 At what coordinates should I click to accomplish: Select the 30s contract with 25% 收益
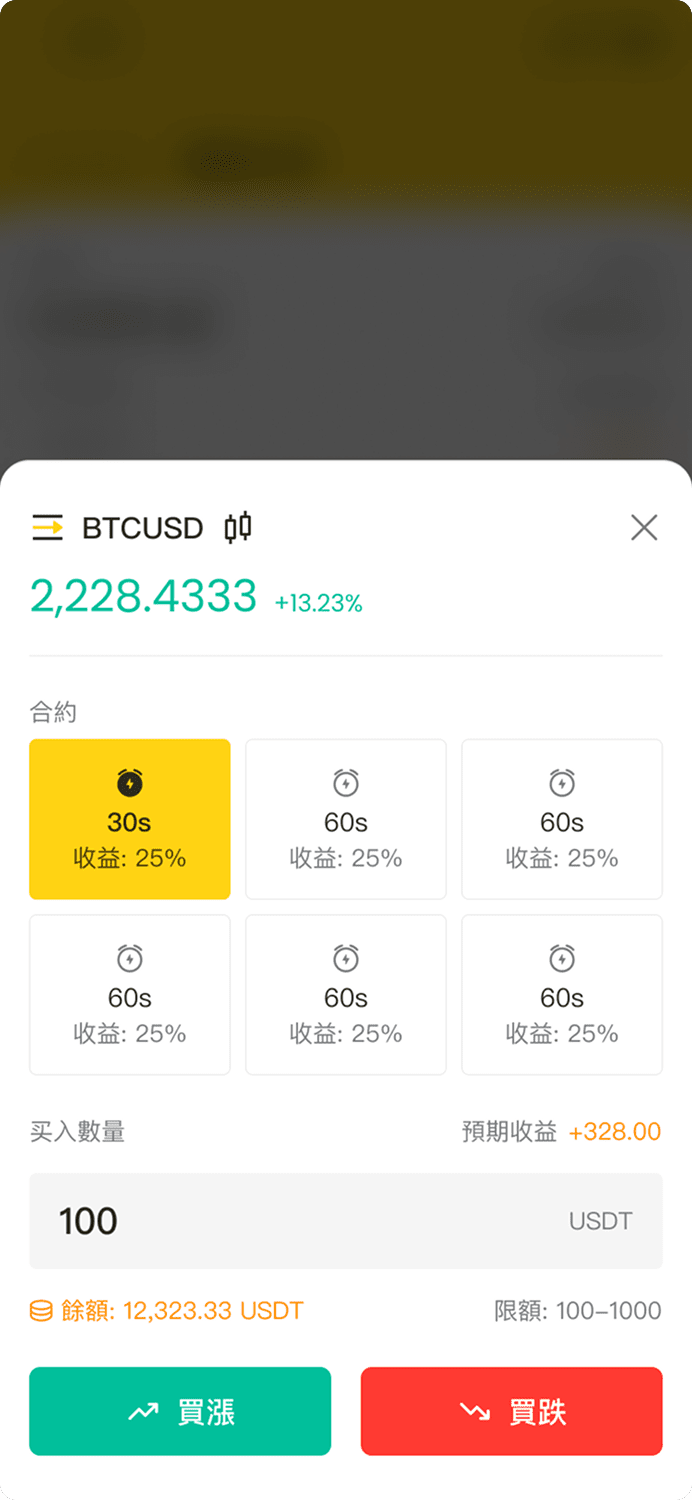click(x=130, y=819)
